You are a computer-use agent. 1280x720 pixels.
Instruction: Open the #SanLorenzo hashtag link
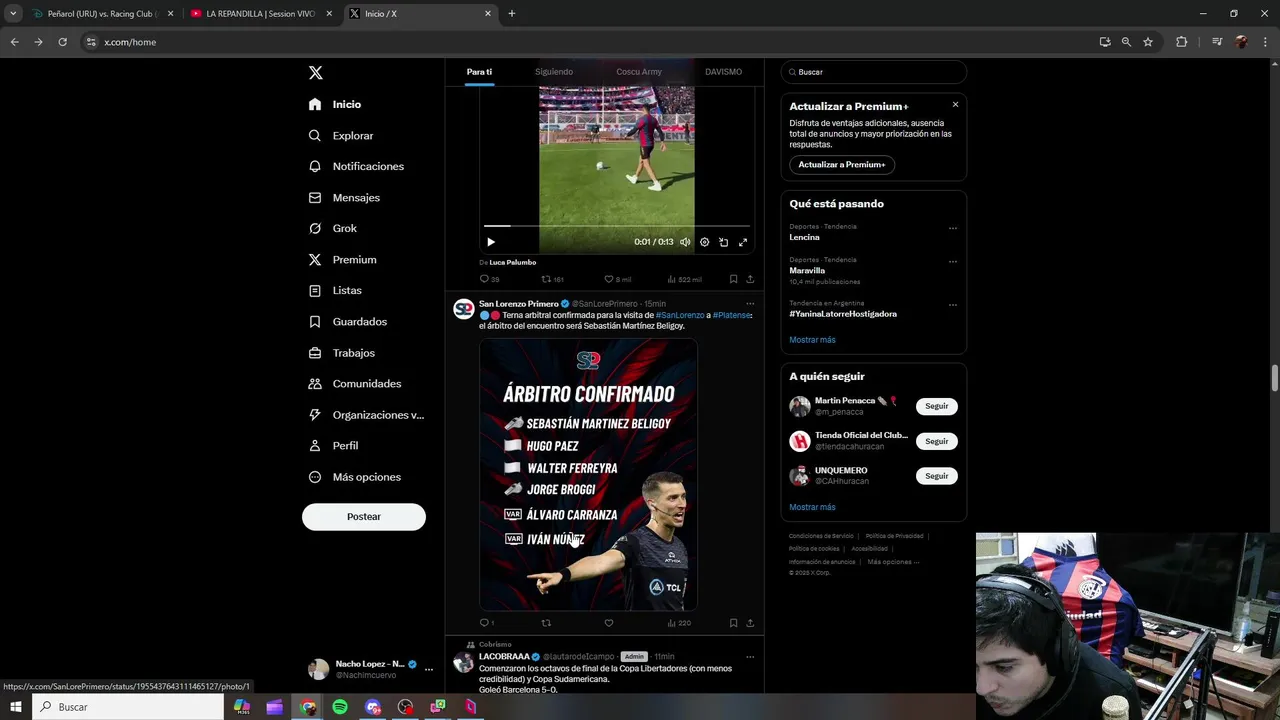(x=680, y=315)
